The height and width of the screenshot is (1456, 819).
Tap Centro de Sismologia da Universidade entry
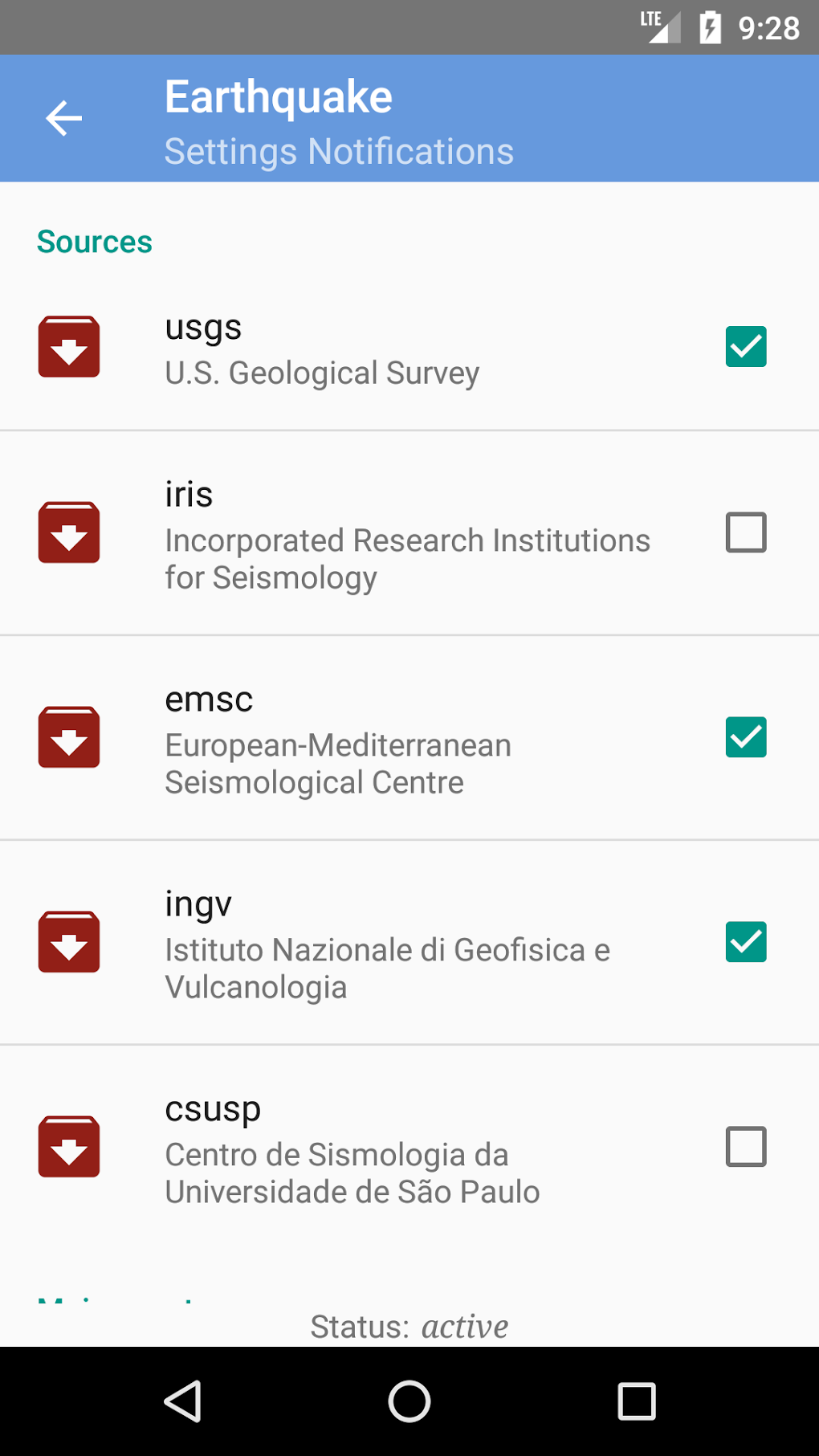[352, 1173]
